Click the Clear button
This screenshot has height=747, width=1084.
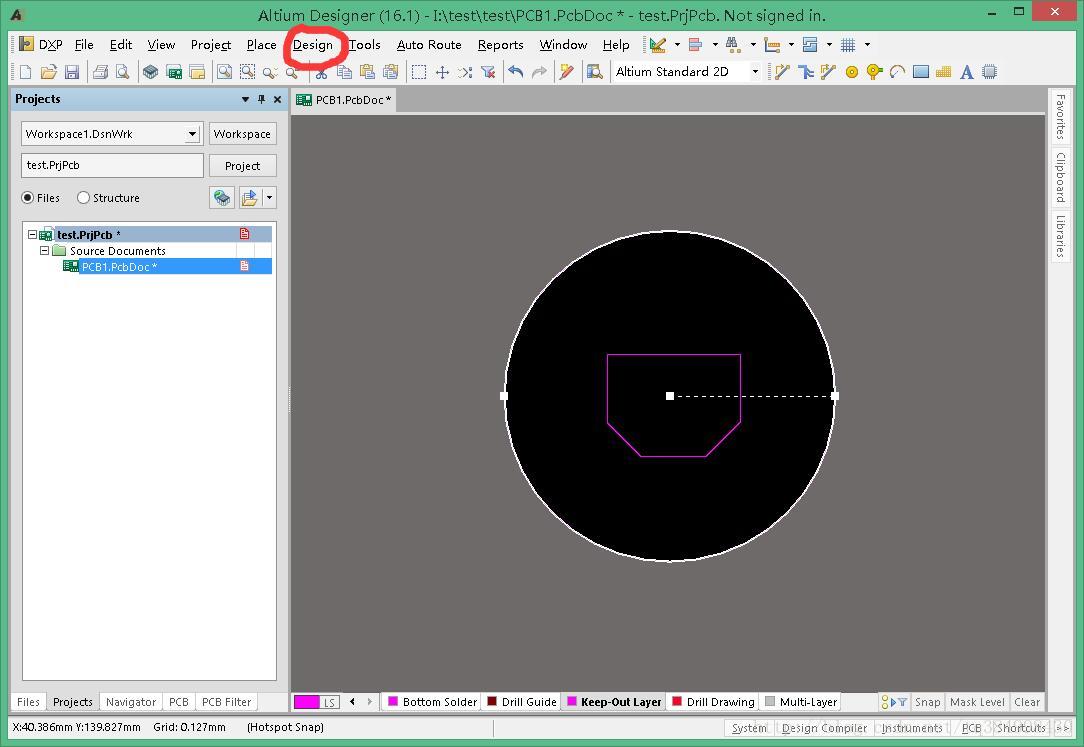[1027, 702]
